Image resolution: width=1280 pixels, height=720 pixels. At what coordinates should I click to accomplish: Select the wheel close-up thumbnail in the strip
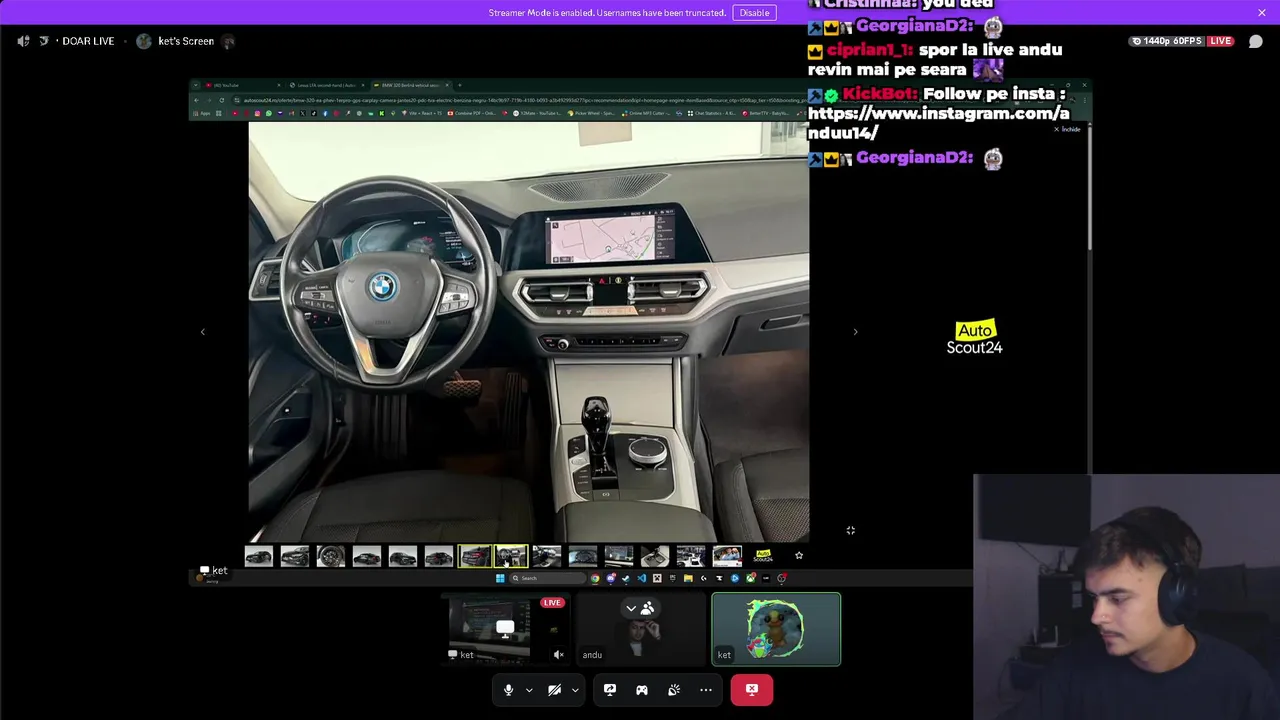tap(331, 556)
